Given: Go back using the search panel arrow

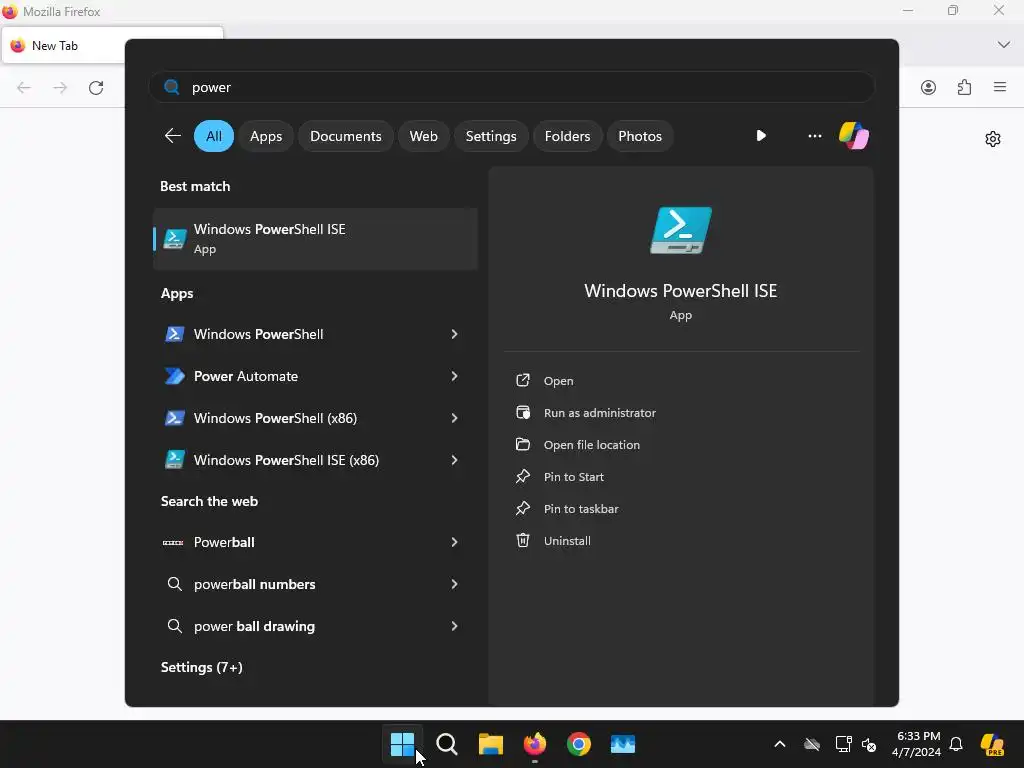Looking at the screenshot, I should pos(172,136).
